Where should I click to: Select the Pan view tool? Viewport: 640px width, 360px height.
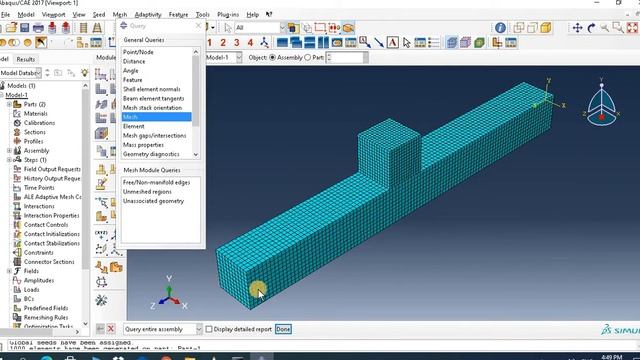pos(577,28)
